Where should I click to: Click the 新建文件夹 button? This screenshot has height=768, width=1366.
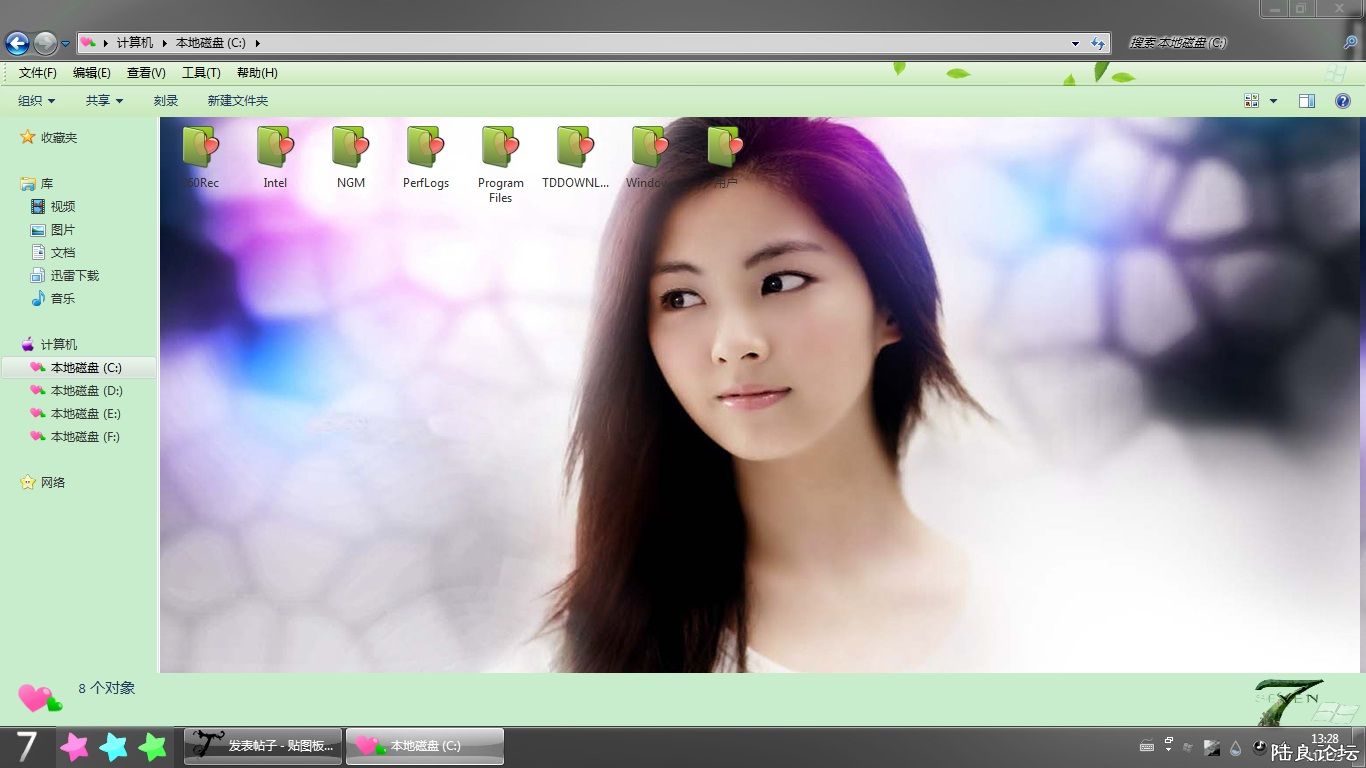coord(238,101)
